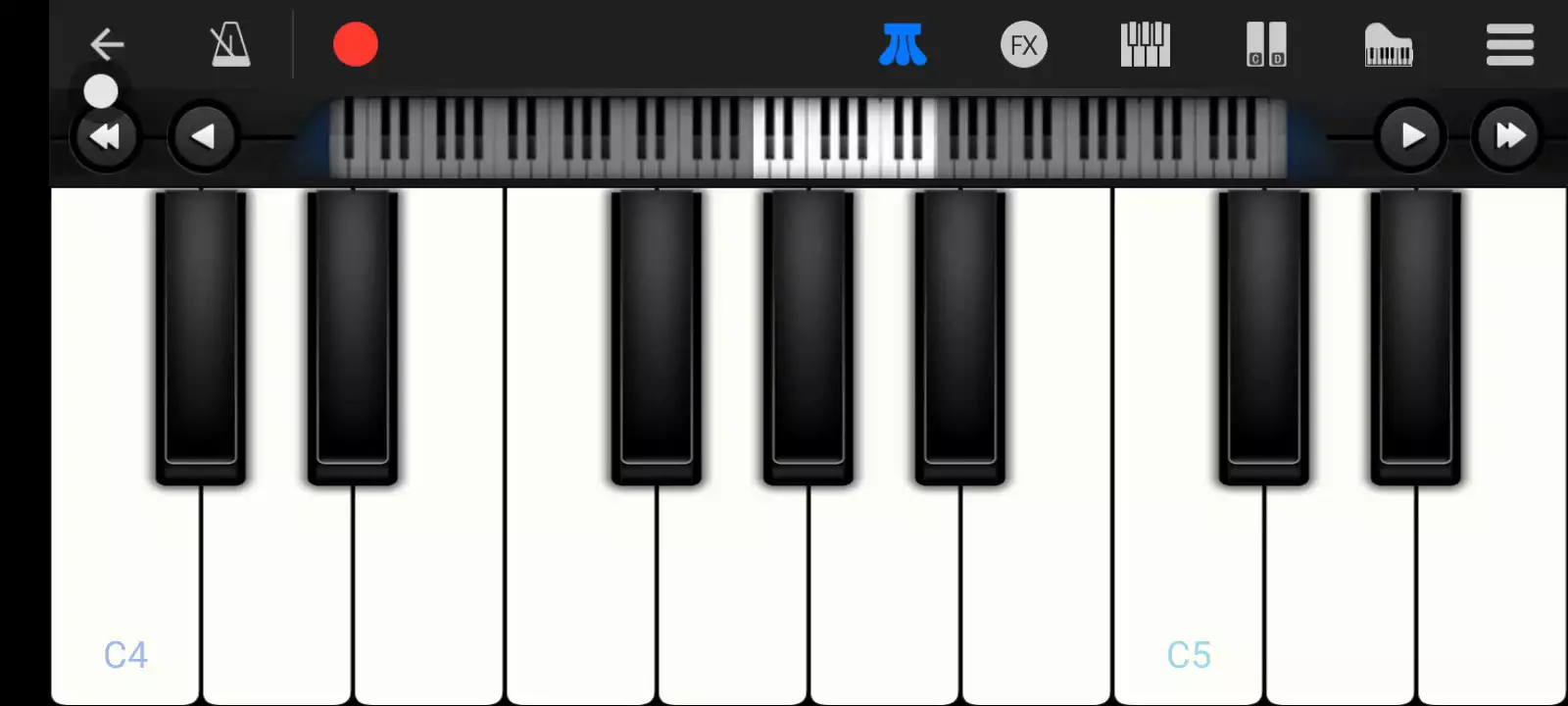Image resolution: width=1568 pixels, height=706 pixels.
Task: Open the FX effects settings
Action: pyautogui.click(x=1024, y=45)
